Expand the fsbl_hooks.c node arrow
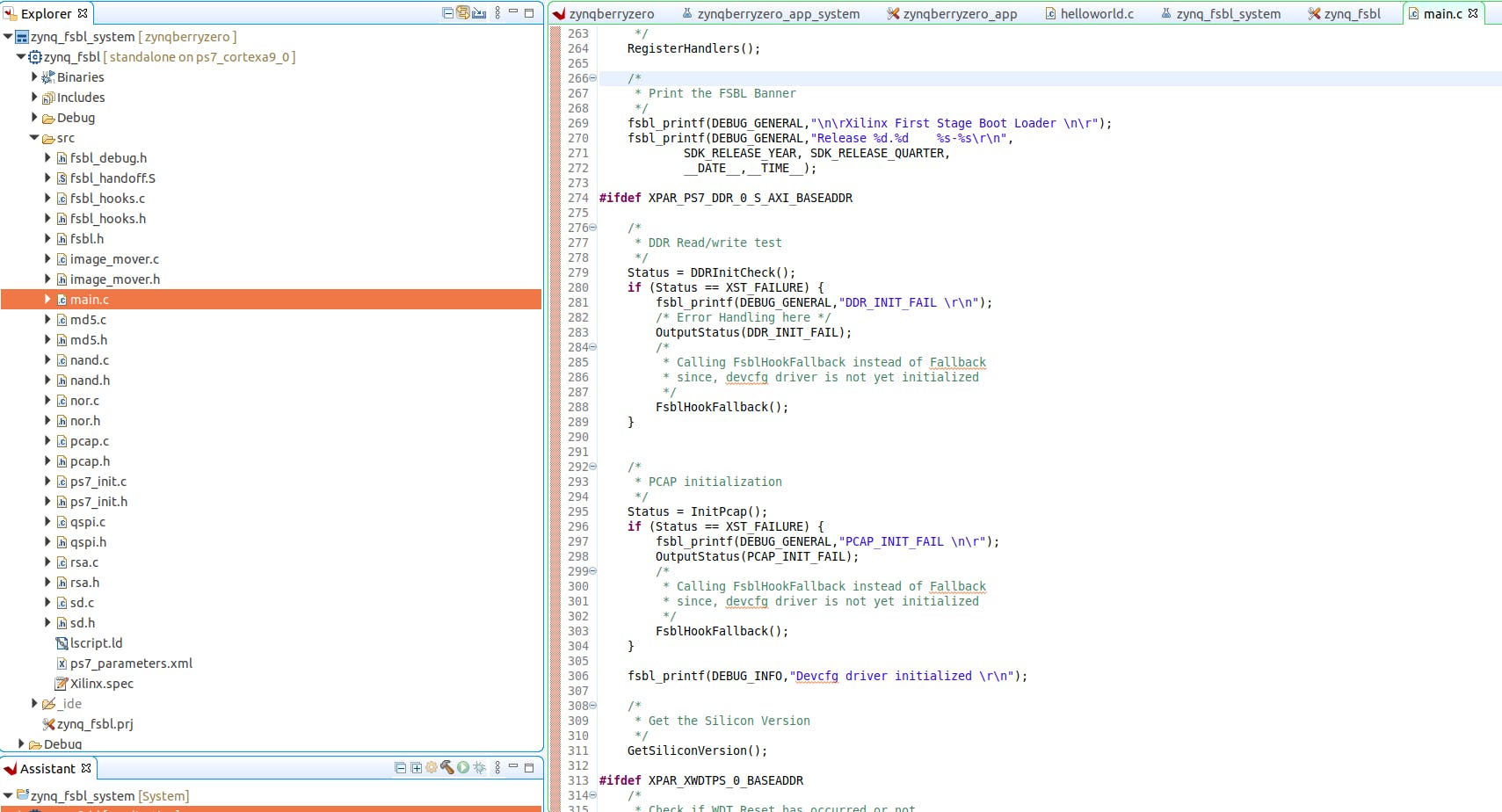 (47, 199)
